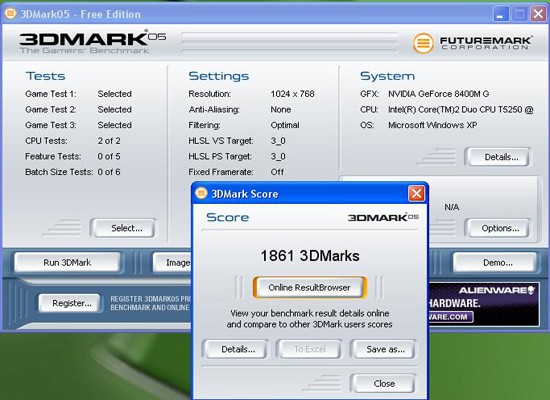Click the Resolution value 1024 x 768
Screen dimensions: 550x400
click(x=292, y=94)
